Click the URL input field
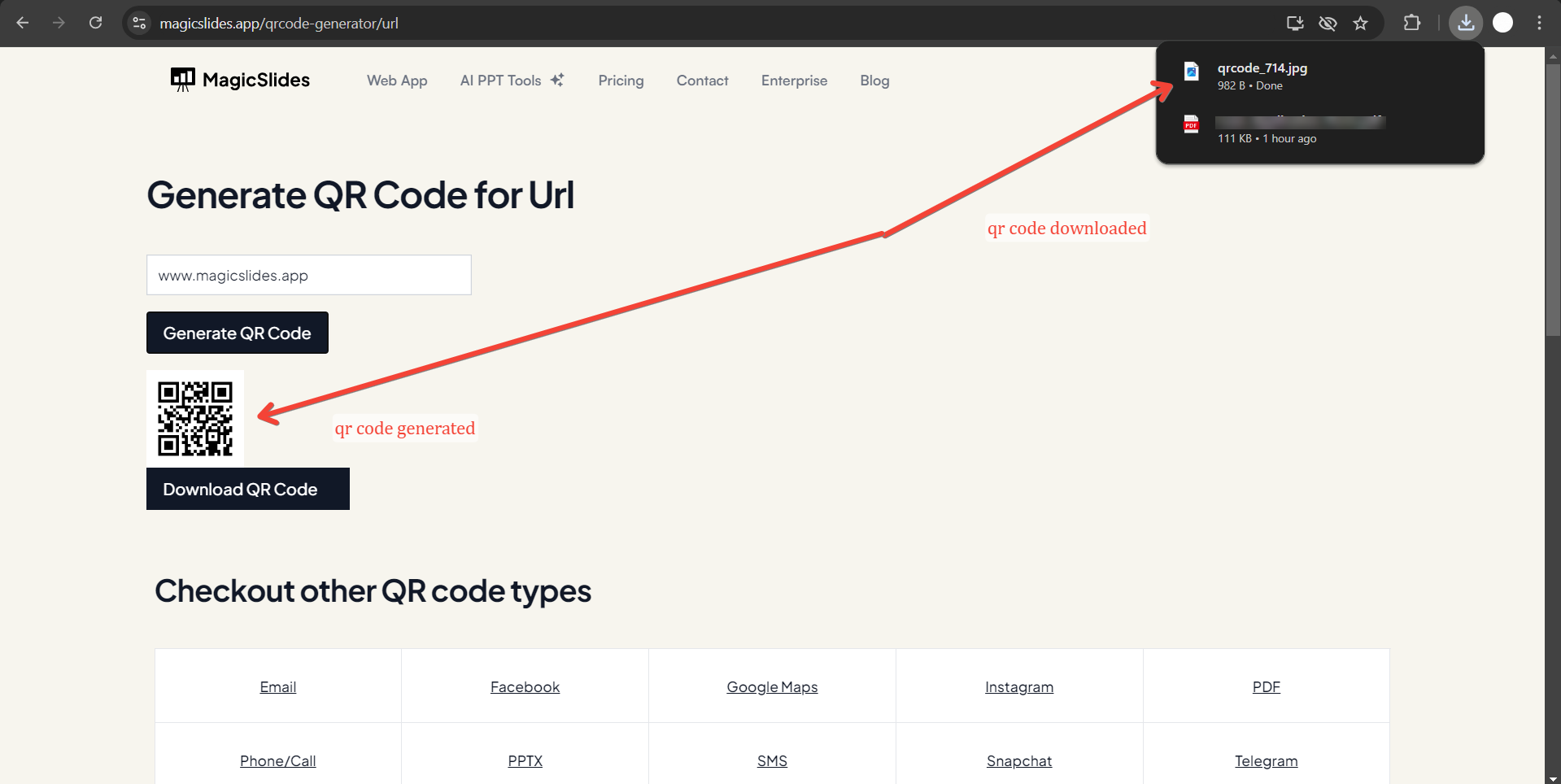The image size is (1561, 784). pyautogui.click(x=308, y=275)
